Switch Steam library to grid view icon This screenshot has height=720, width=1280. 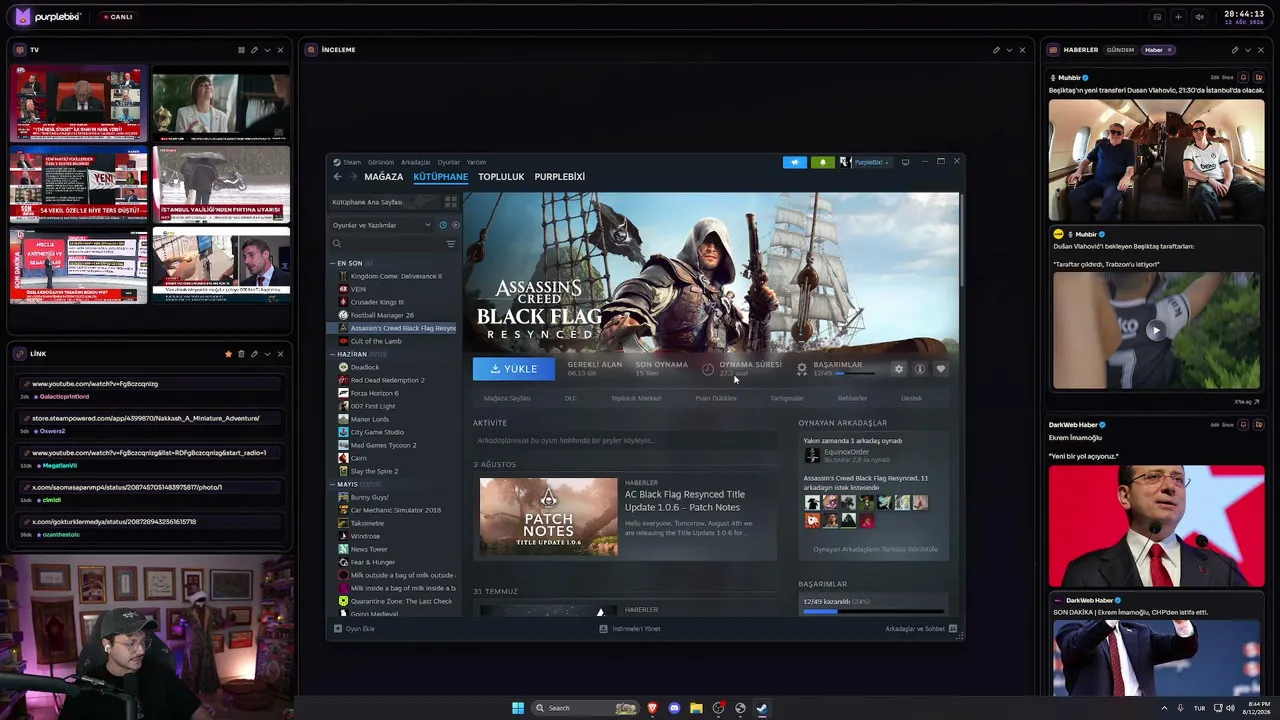(x=451, y=202)
